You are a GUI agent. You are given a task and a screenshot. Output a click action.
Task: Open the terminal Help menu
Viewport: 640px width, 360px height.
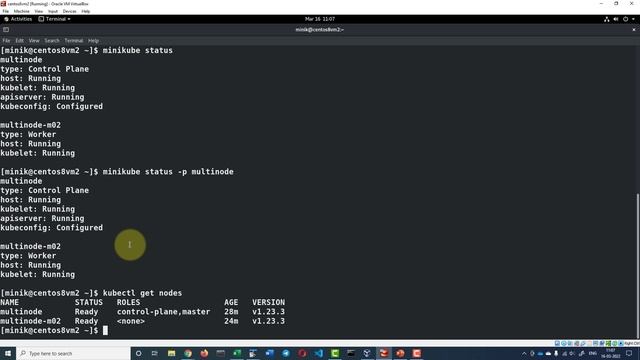(x=93, y=40)
